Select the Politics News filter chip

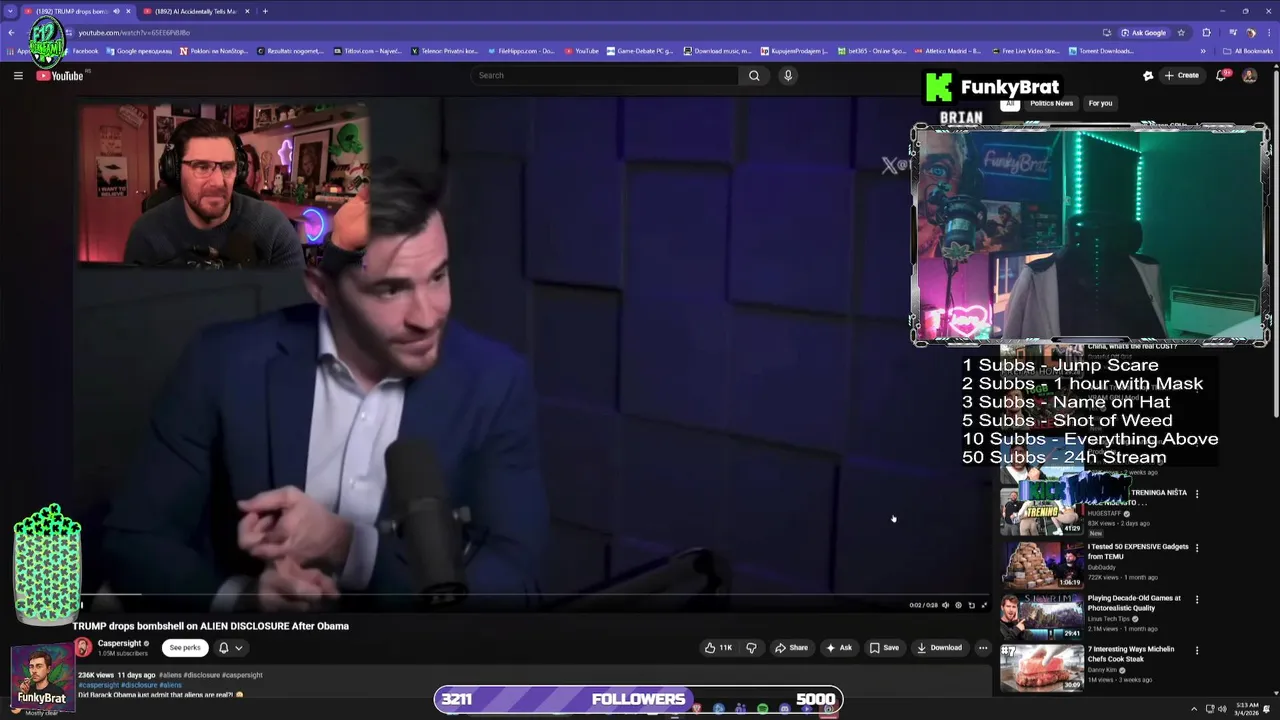(1051, 103)
